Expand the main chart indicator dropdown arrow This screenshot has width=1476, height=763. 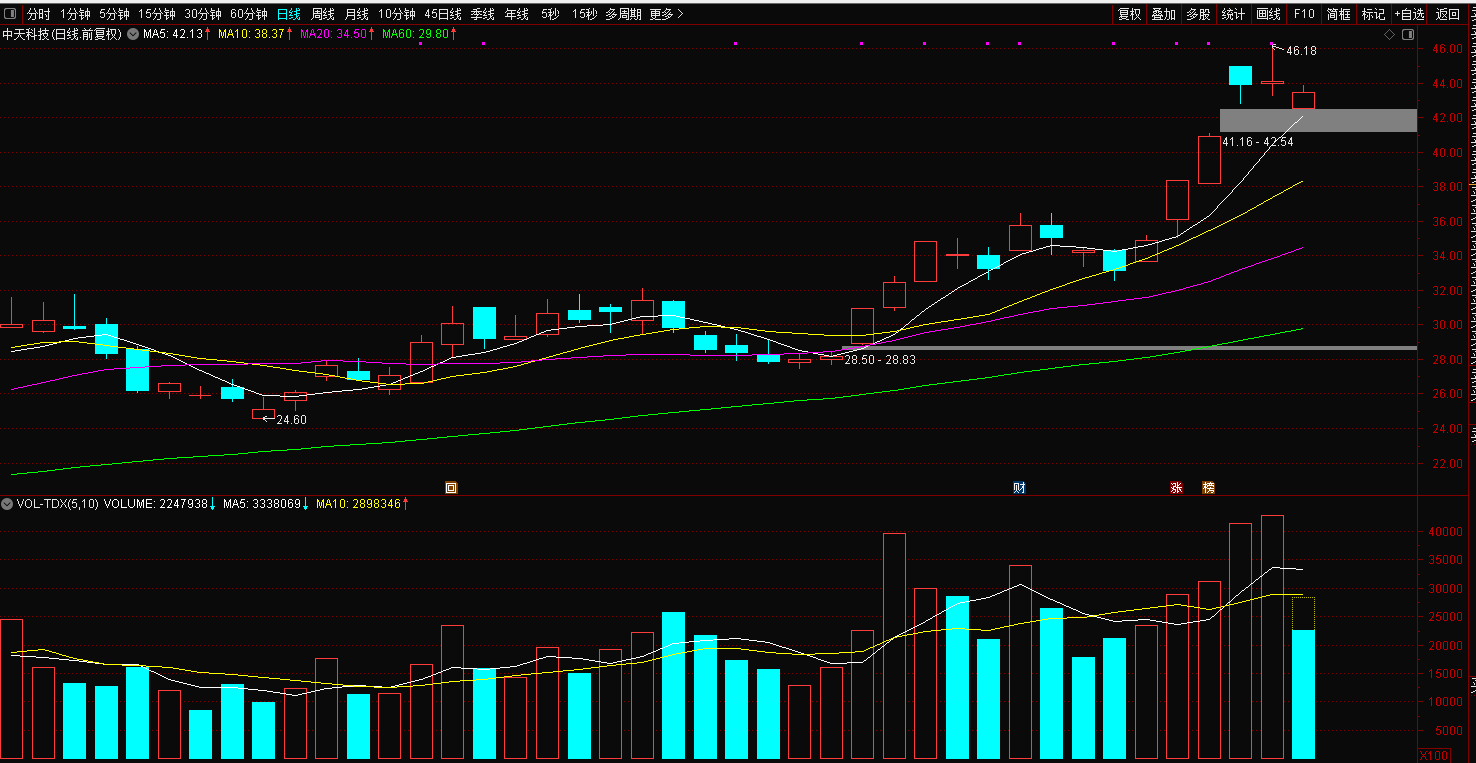click(132, 34)
